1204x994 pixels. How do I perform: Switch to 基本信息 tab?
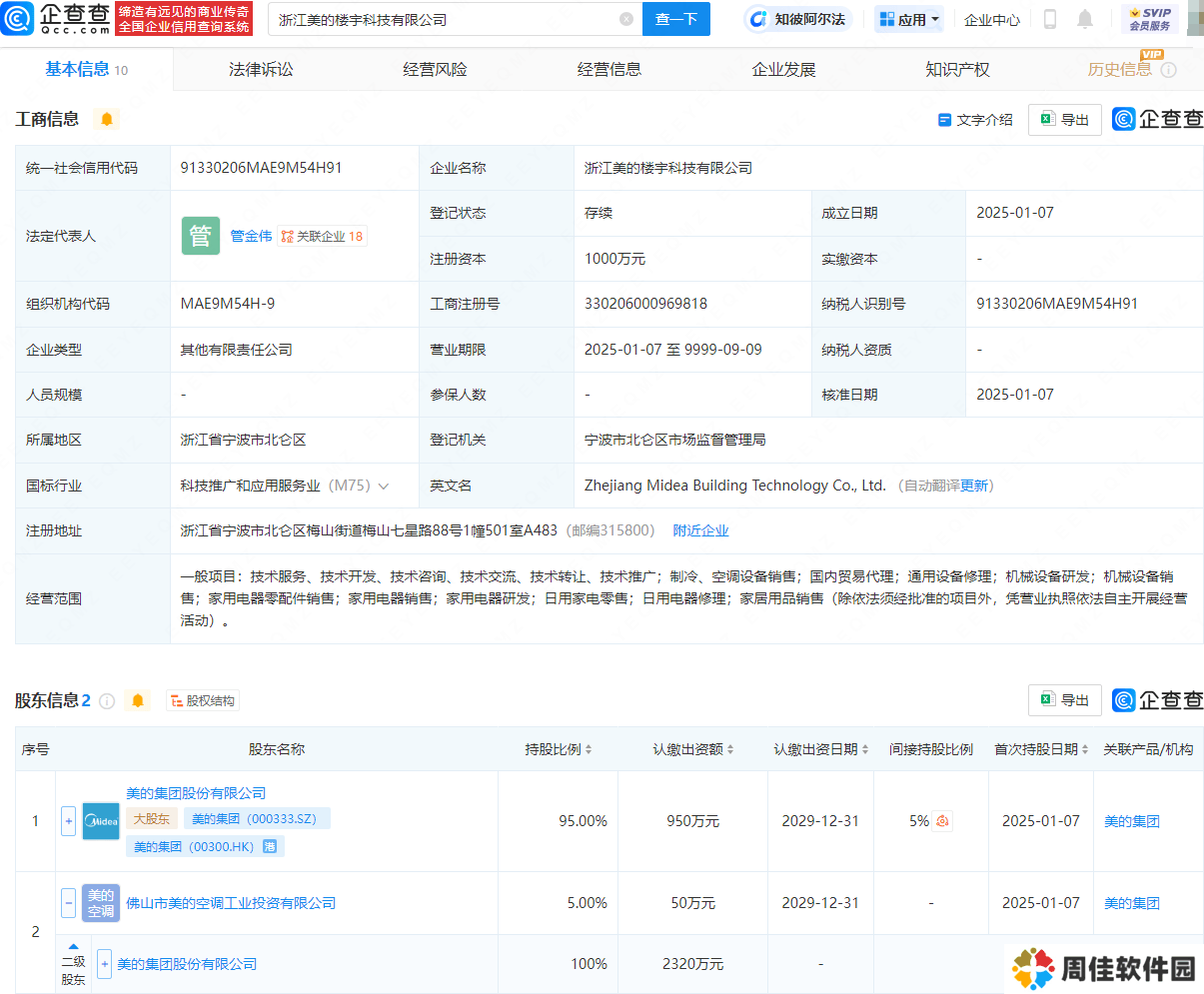(x=86, y=69)
